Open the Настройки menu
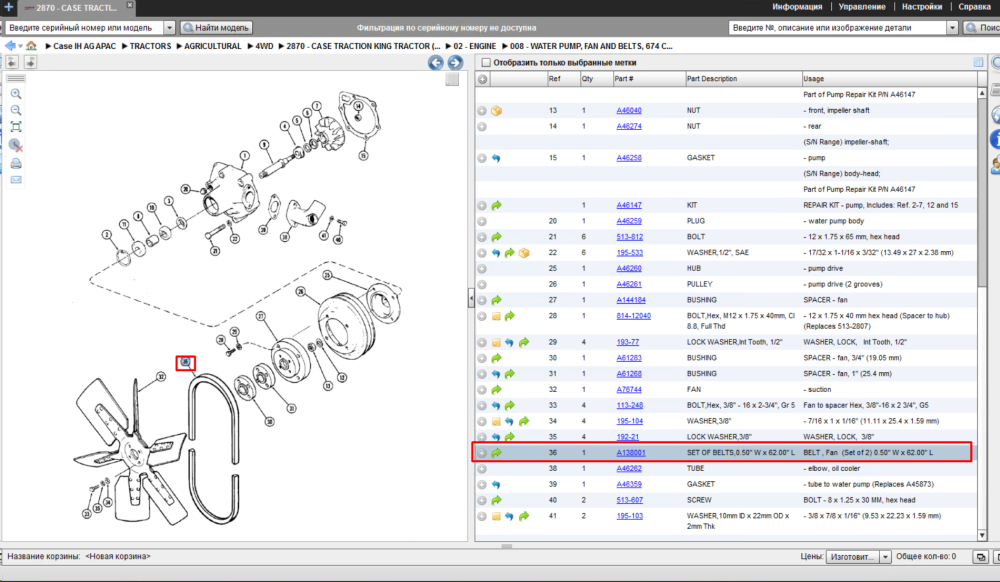The height and width of the screenshot is (582, 1000). point(922,7)
